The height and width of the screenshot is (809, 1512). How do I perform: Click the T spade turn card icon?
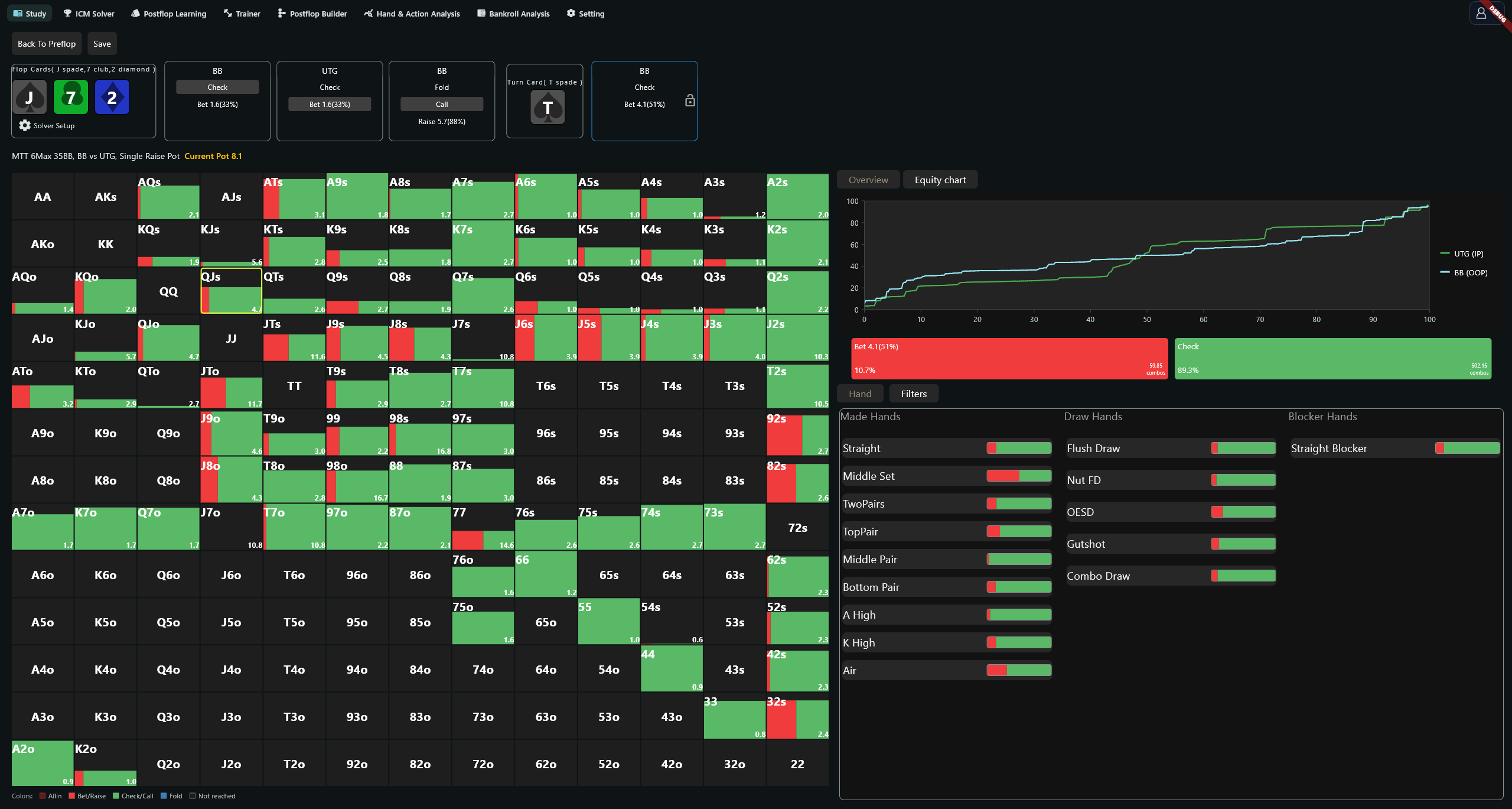(x=548, y=108)
